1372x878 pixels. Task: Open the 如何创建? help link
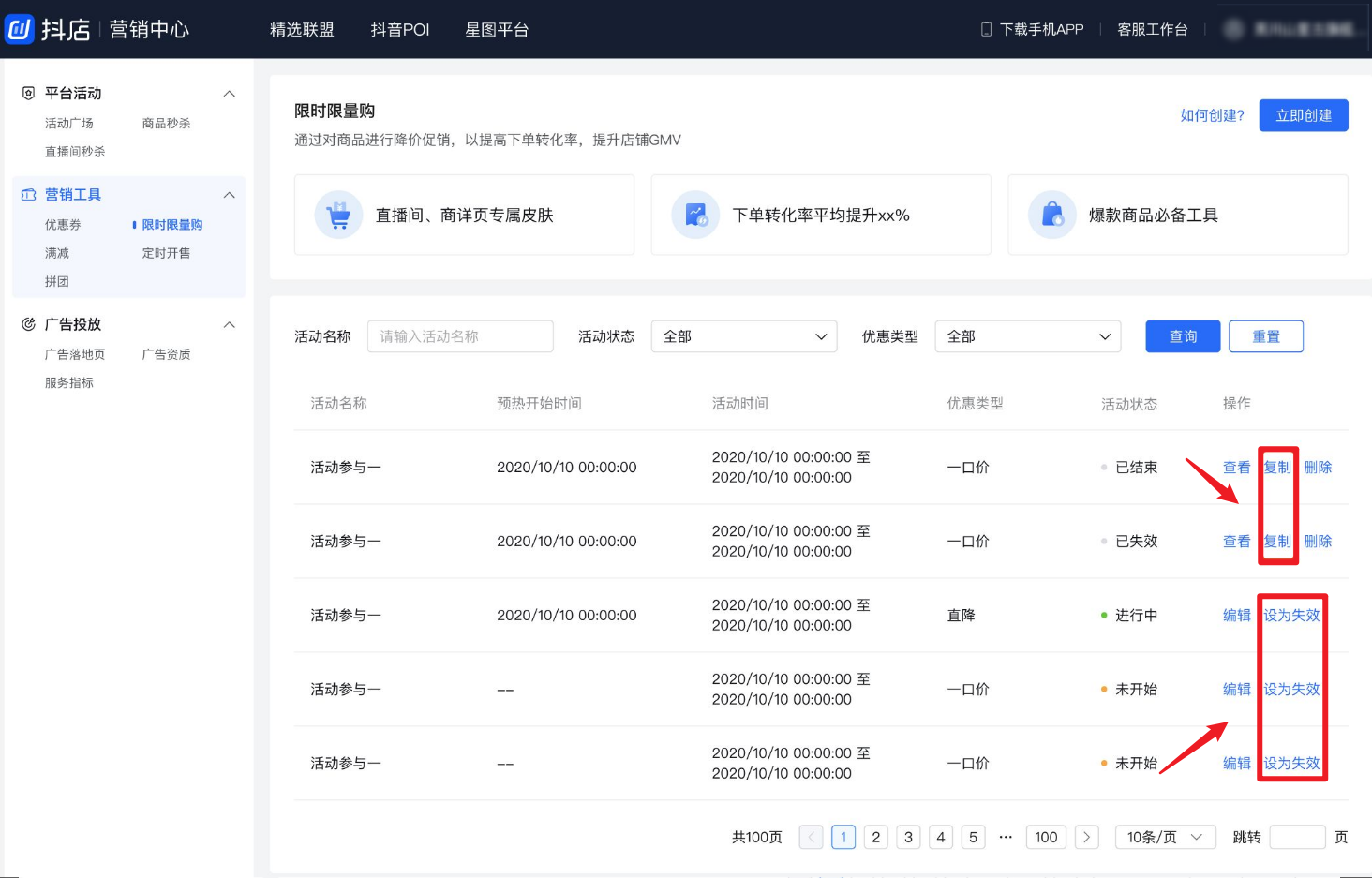1212,115
